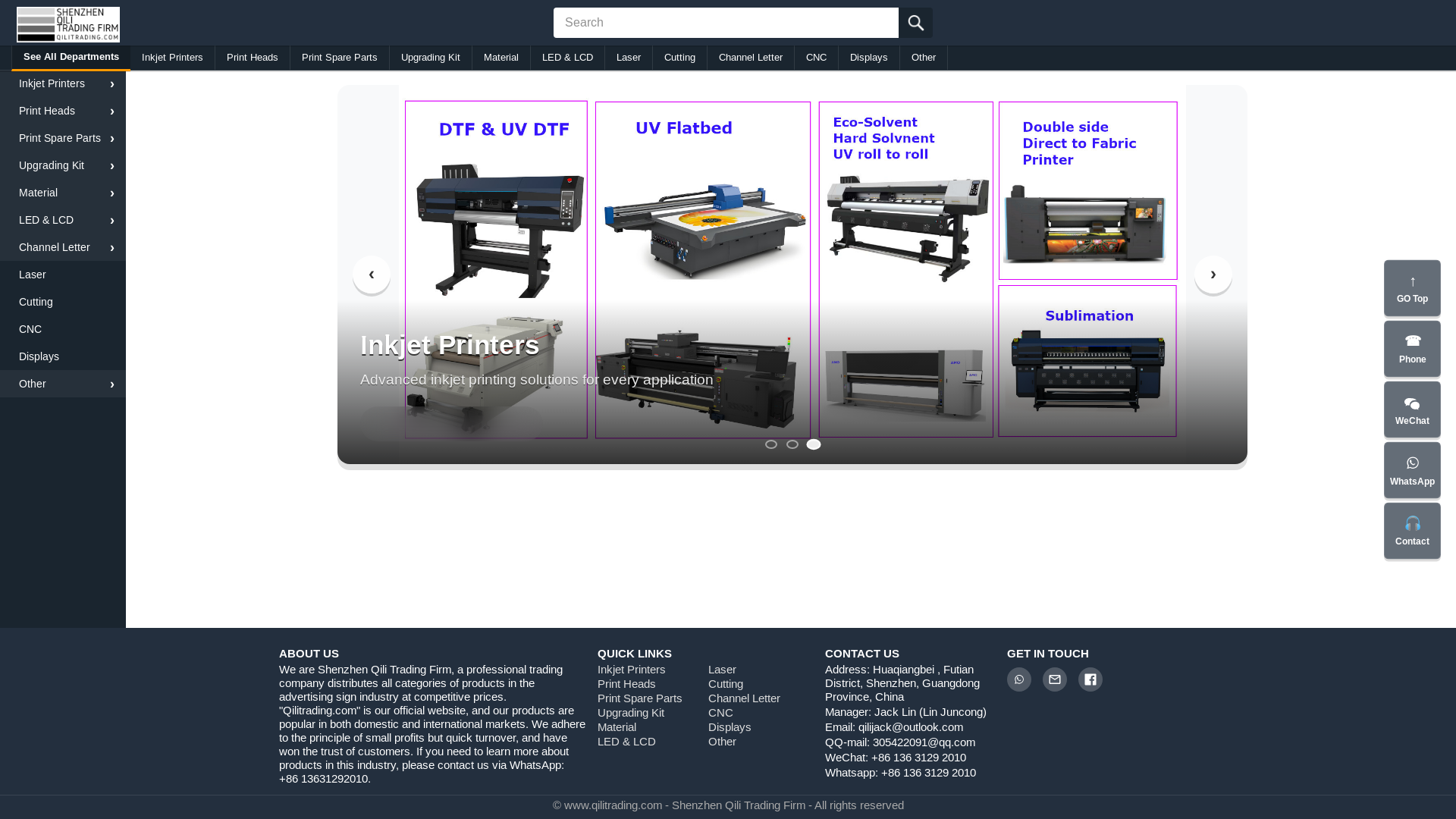Screen dimensions: 1456x819
Task: Open Print Spare Parts in top nav
Action: pyautogui.click(x=339, y=58)
